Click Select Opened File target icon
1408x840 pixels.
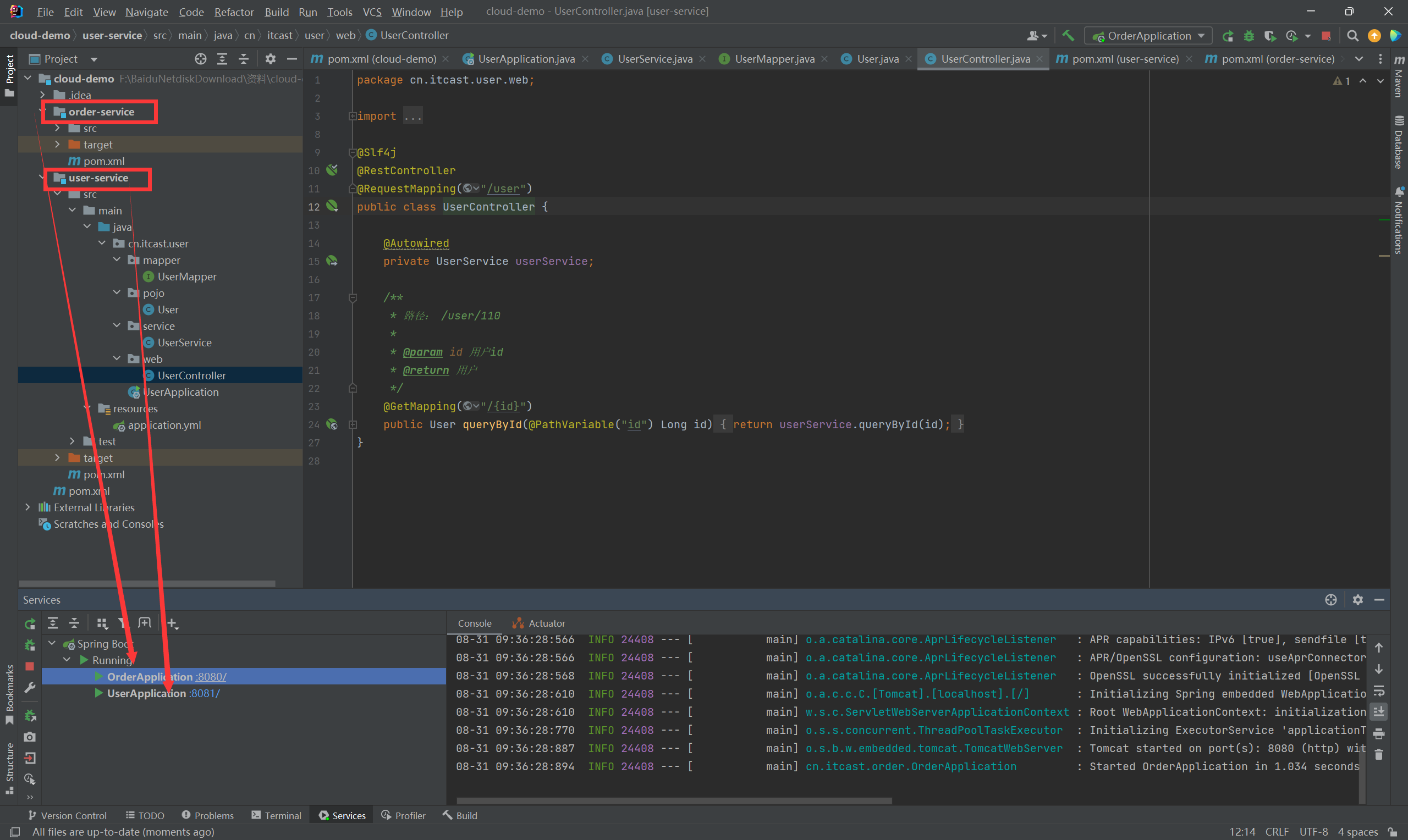coord(200,59)
